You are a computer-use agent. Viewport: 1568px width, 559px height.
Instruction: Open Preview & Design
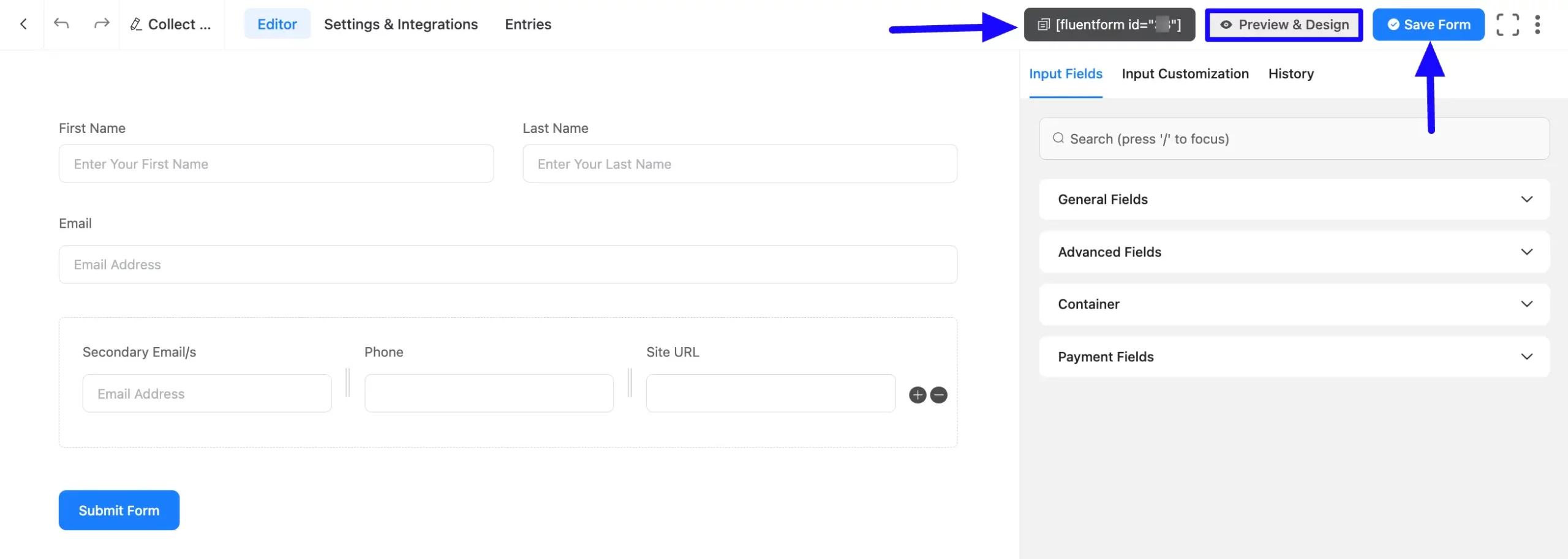coord(1284,24)
